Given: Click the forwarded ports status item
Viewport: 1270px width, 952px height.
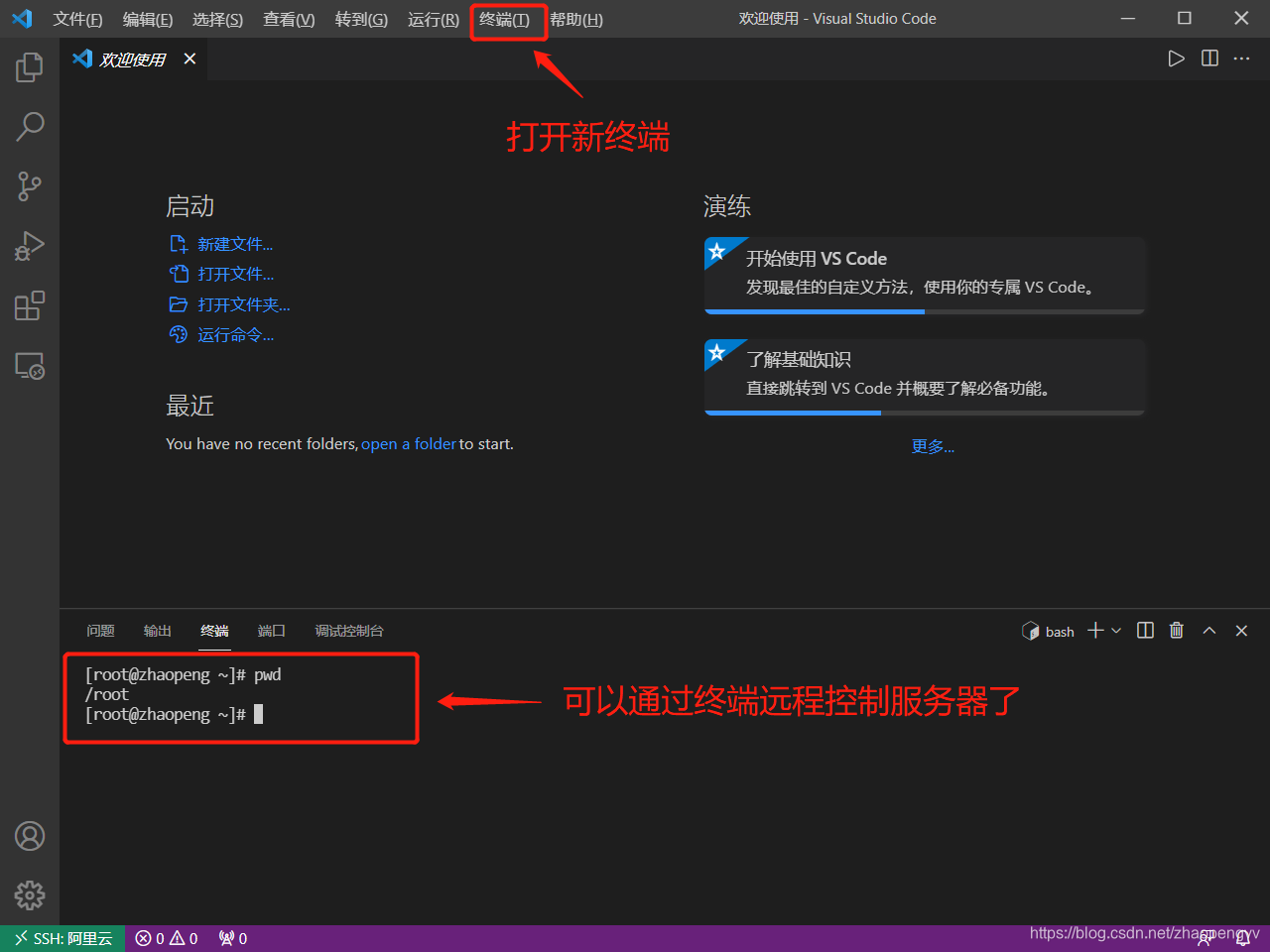Looking at the screenshot, I should (233, 938).
